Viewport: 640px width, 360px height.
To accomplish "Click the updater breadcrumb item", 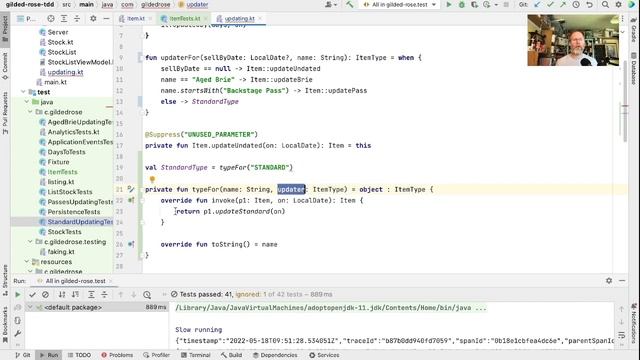I will [193, 4].
